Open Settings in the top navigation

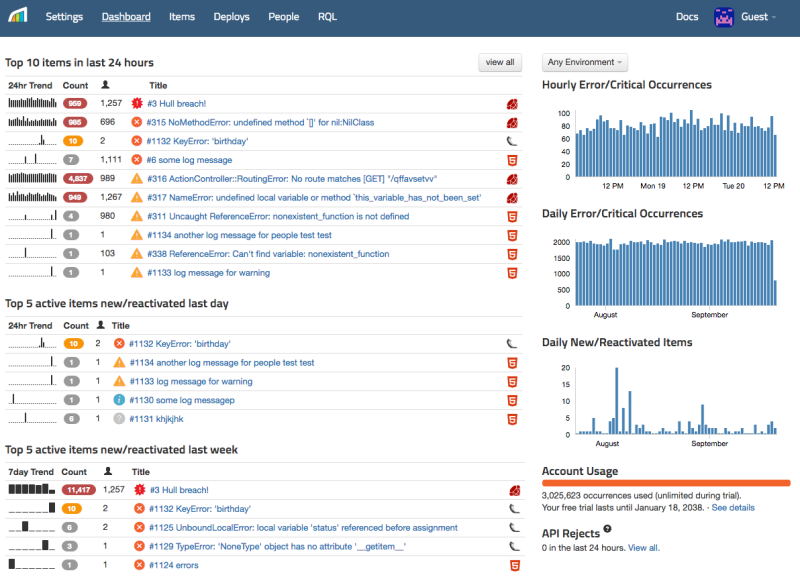pos(64,17)
